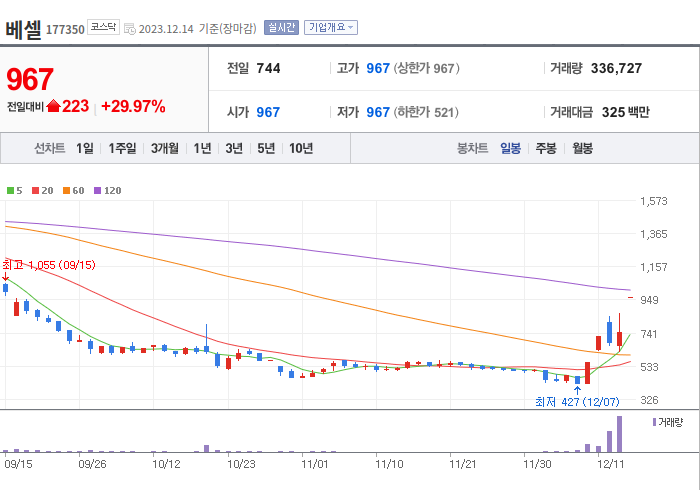Click the current price 967 in red

[30, 79]
